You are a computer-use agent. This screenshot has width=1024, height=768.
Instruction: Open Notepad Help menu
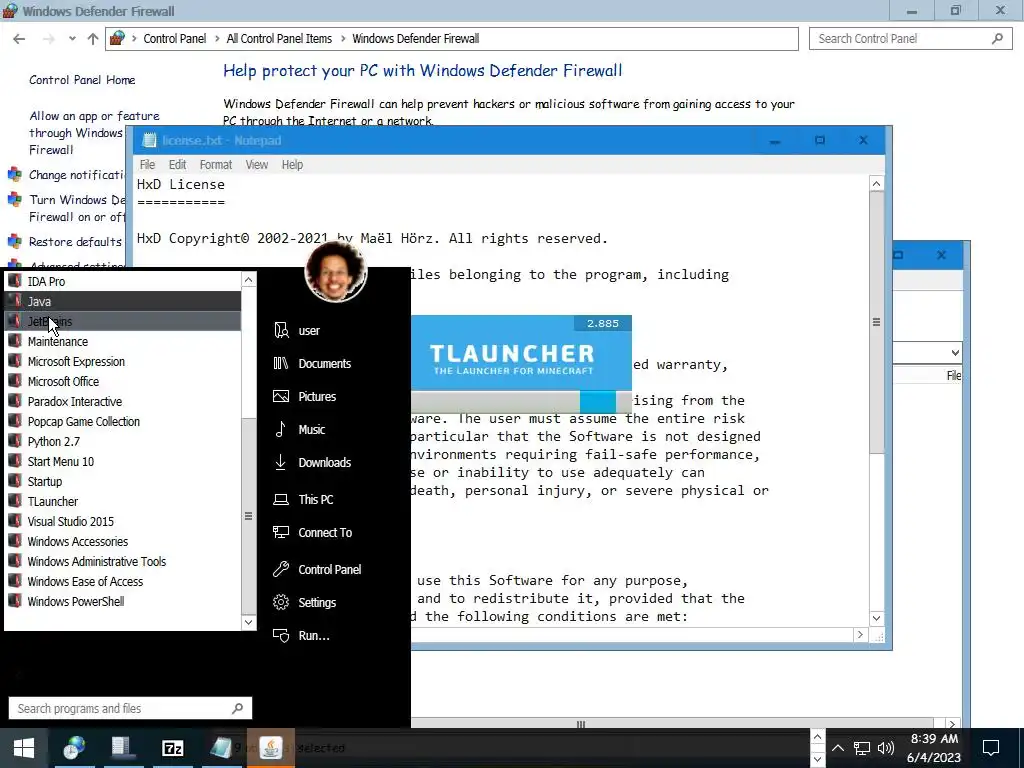pos(292,165)
